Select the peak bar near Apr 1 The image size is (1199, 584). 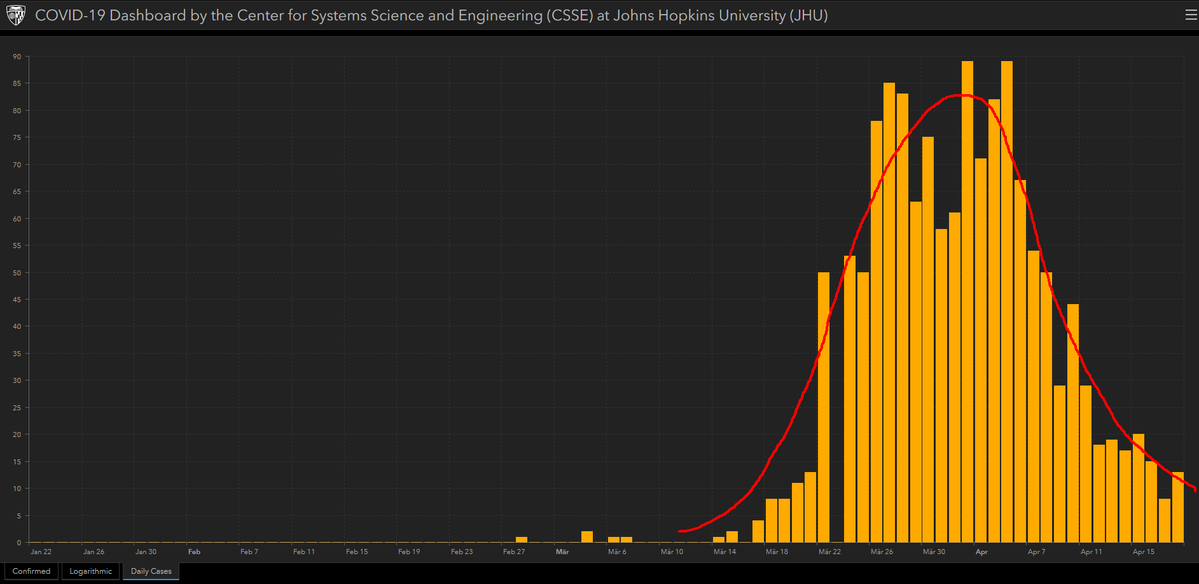pyautogui.click(x=967, y=302)
